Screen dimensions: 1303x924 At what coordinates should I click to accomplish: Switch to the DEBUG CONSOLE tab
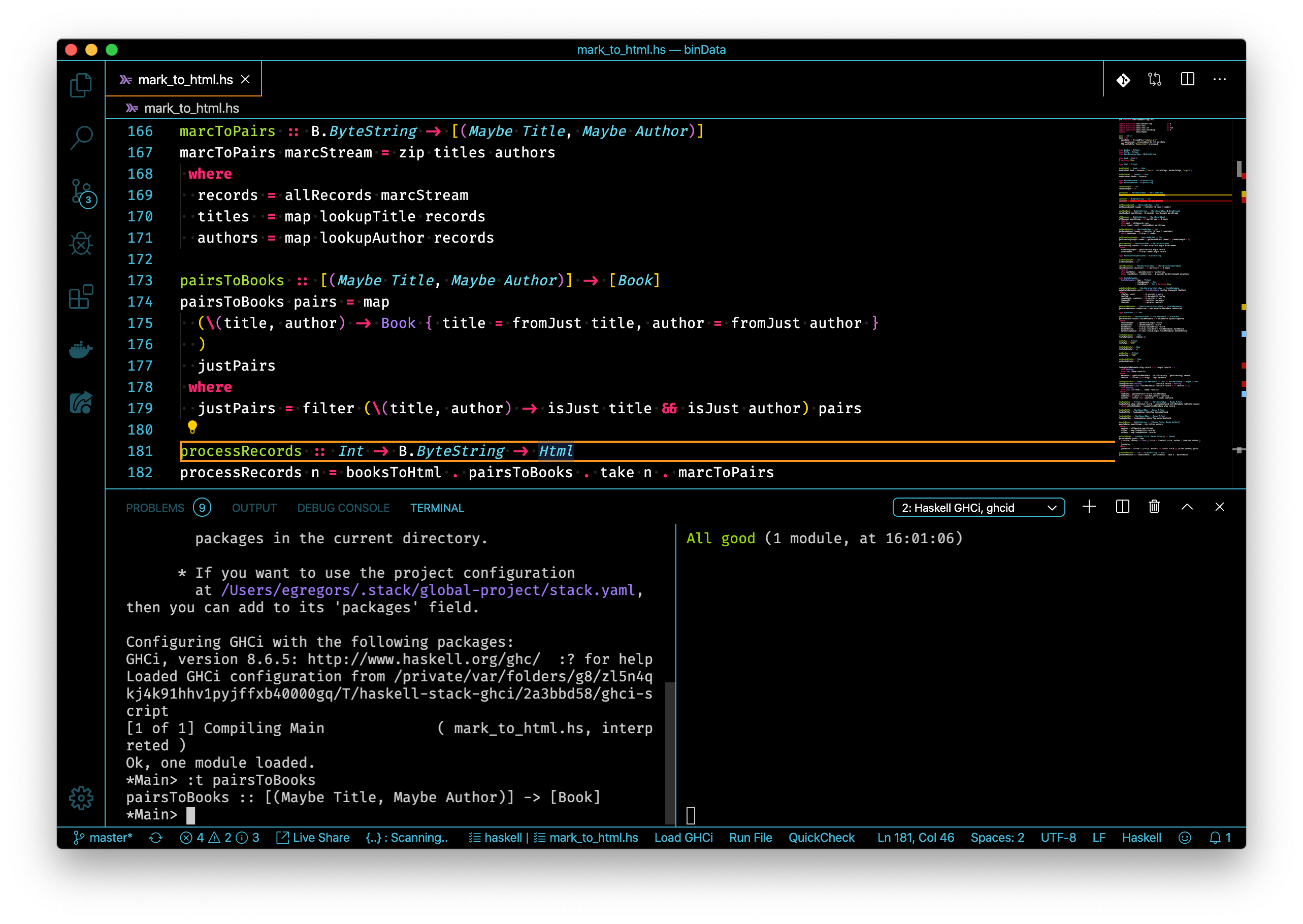tap(343, 508)
